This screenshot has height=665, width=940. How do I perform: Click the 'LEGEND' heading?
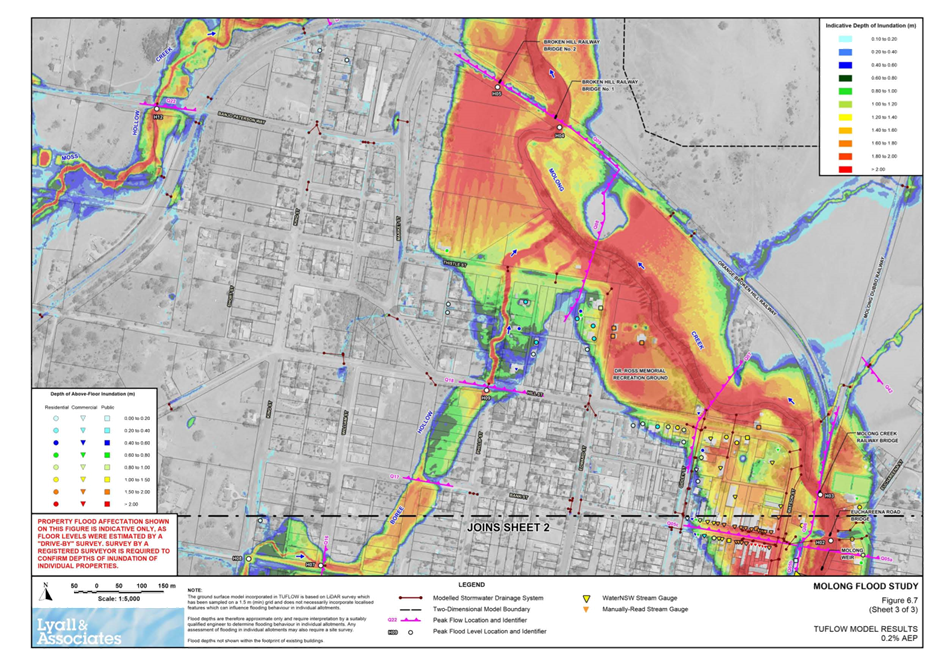471,585
